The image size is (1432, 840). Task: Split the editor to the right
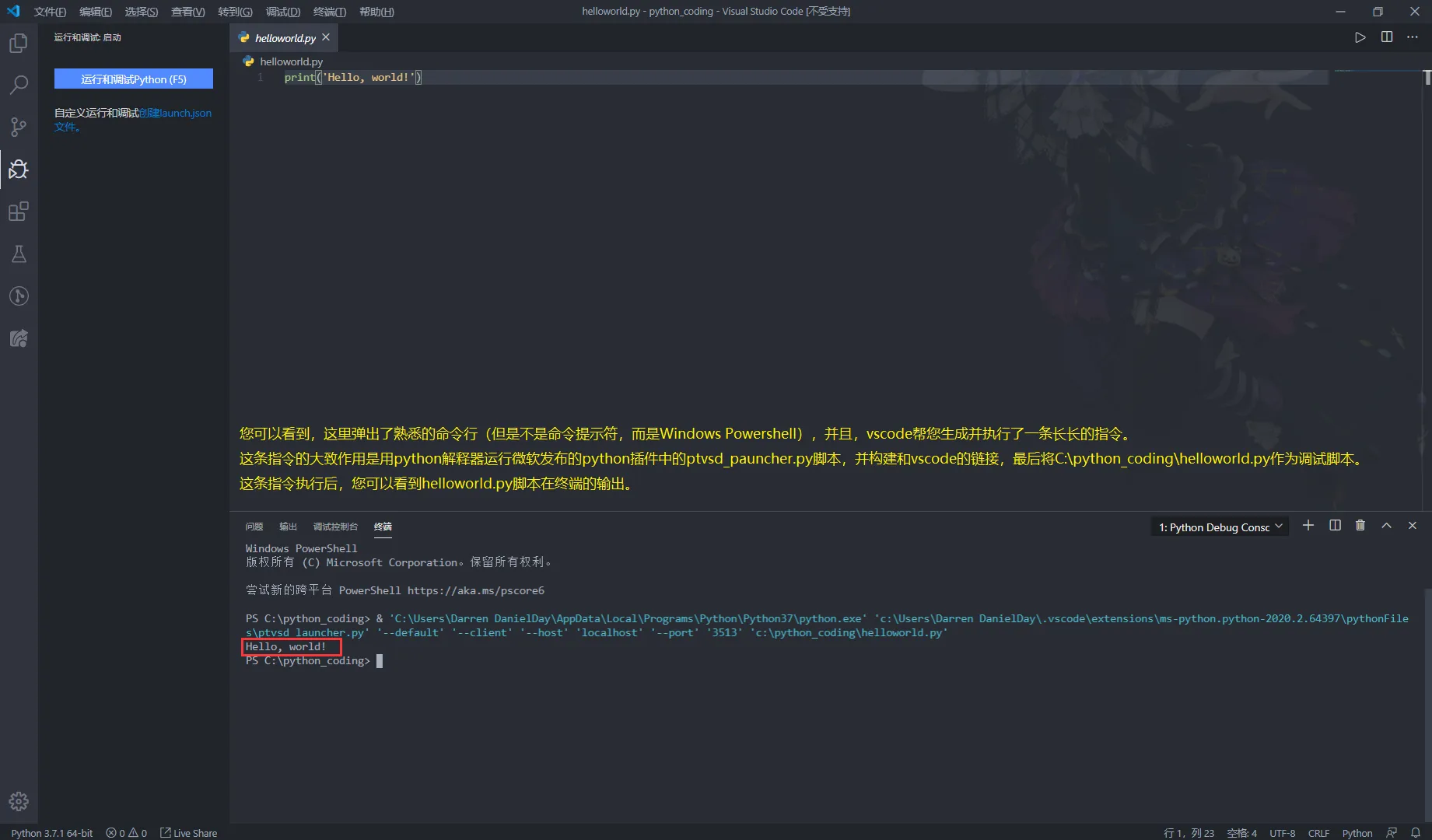(x=1386, y=37)
